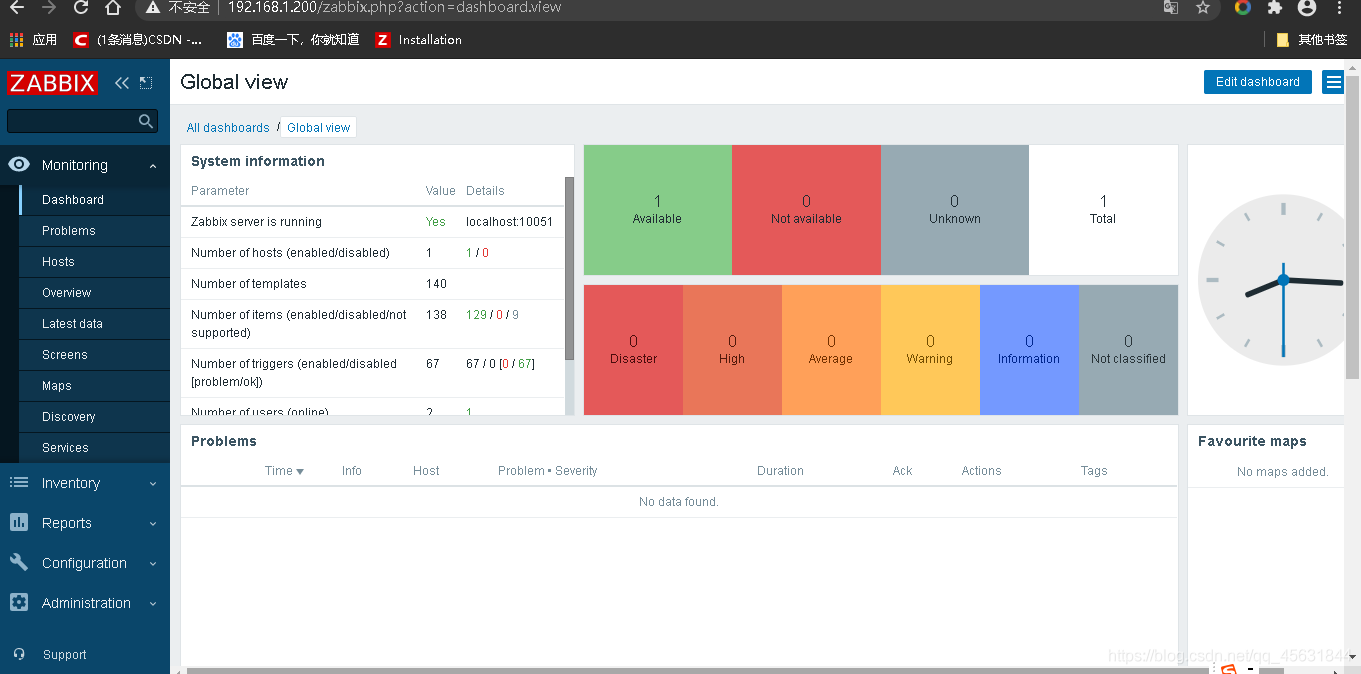Click the Monitoring eye icon
The height and width of the screenshot is (674, 1361).
coord(18,165)
